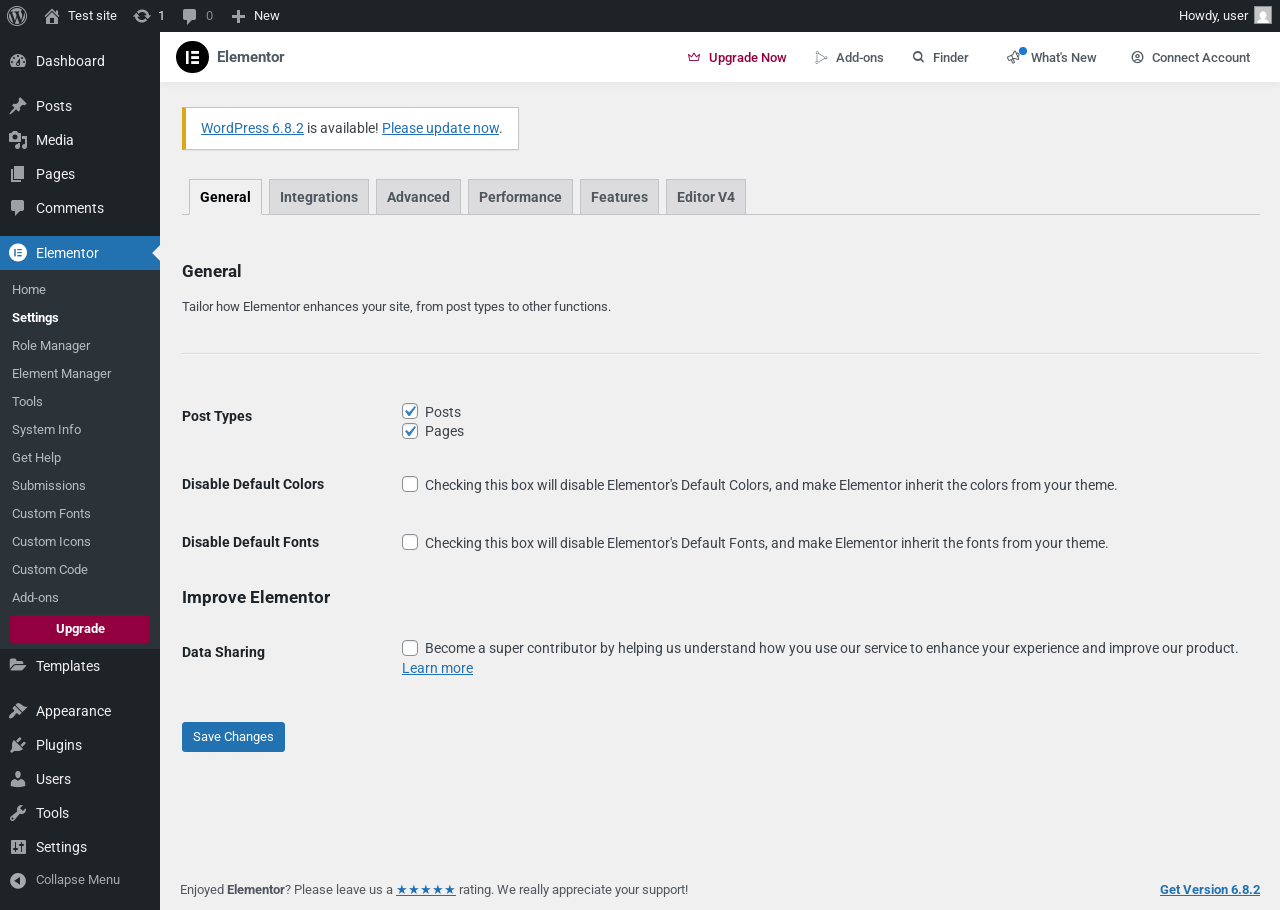
Task: Click Howdy, user account text
Action: coord(1213,16)
